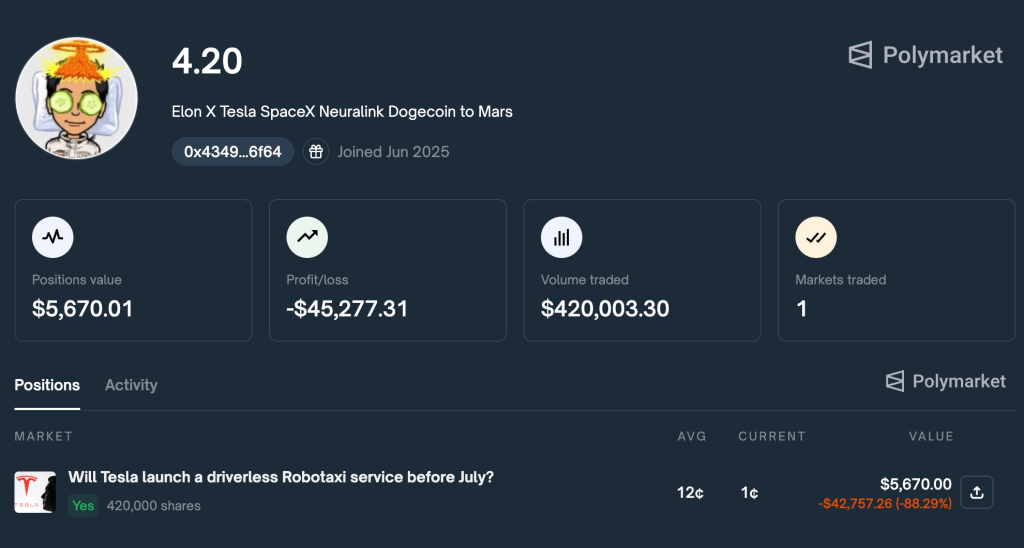Click the gift icon next to wallet address
Screen dimensions: 1024x548
pos(315,152)
